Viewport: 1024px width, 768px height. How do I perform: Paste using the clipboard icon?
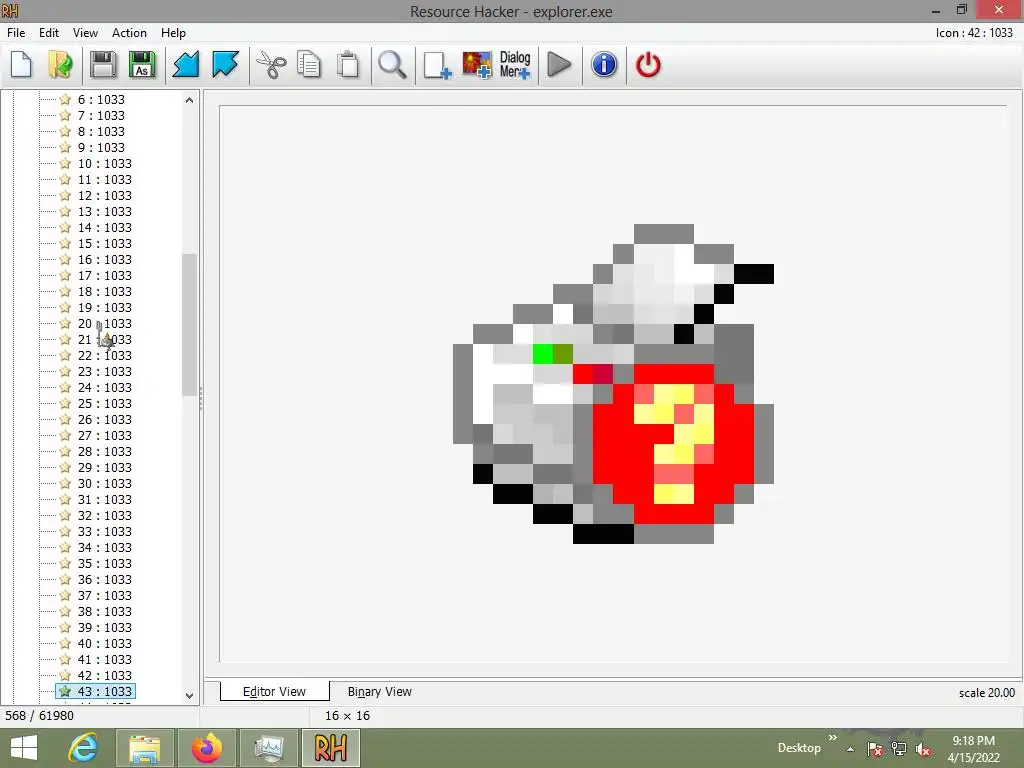coord(348,65)
